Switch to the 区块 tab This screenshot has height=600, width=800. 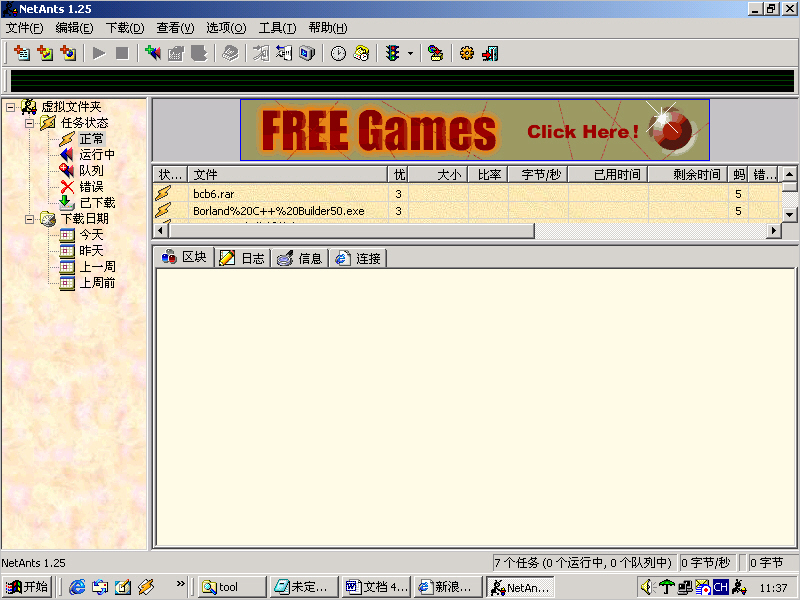(x=184, y=257)
